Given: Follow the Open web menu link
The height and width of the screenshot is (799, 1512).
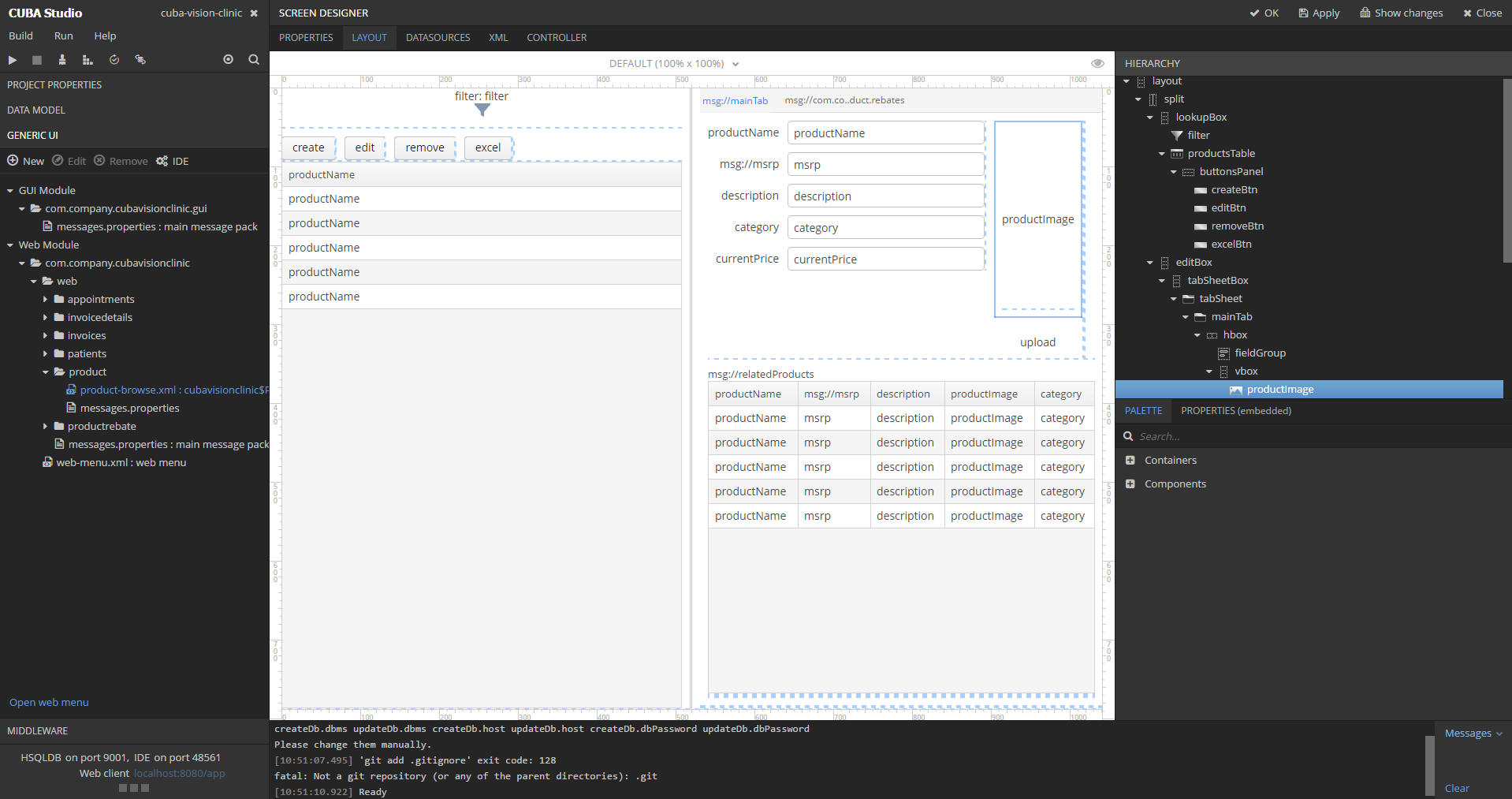Looking at the screenshot, I should tap(49, 703).
